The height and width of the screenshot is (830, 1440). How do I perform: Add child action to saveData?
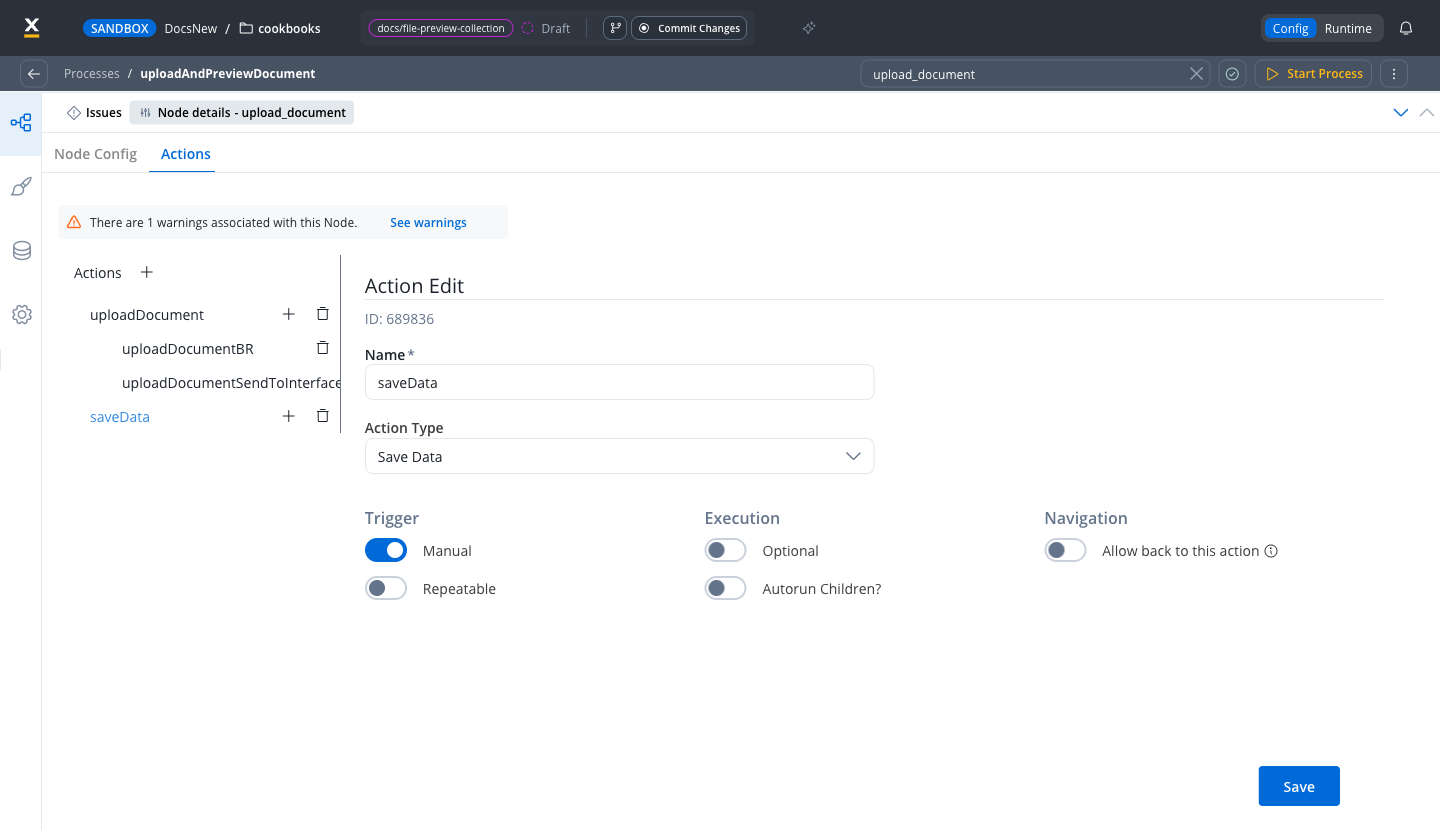click(289, 416)
